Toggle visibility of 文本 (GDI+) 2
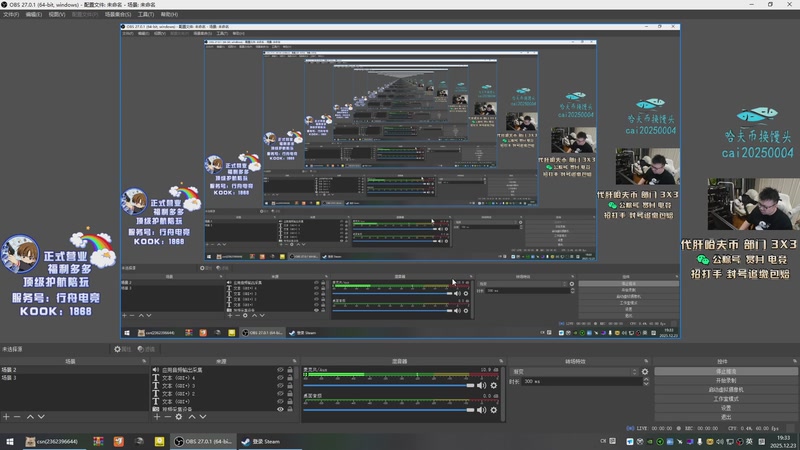800x450 pixels. (x=280, y=393)
